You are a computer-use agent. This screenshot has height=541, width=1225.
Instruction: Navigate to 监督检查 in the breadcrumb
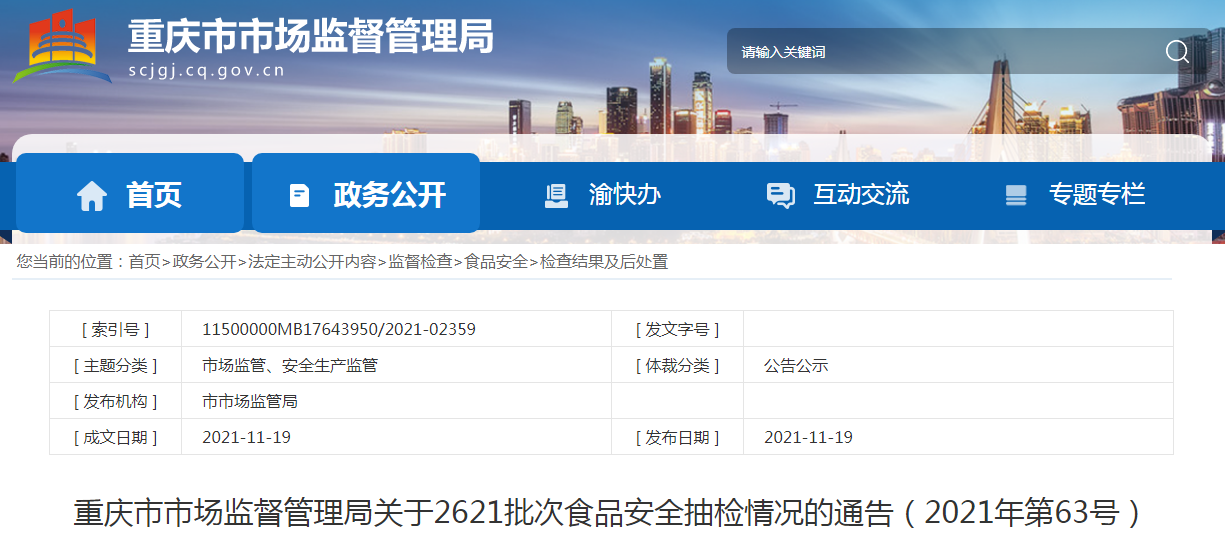420,262
